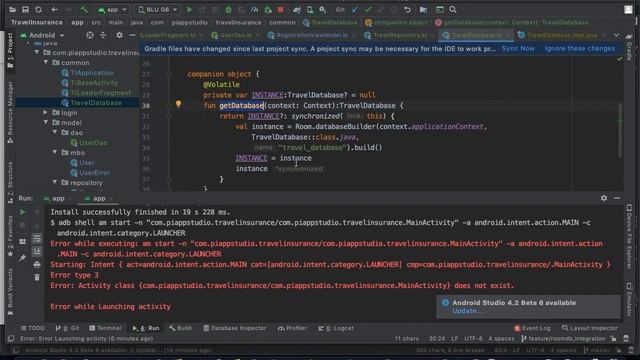Collapse the repository folder
This screenshot has width=640, height=360.
[55, 182]
